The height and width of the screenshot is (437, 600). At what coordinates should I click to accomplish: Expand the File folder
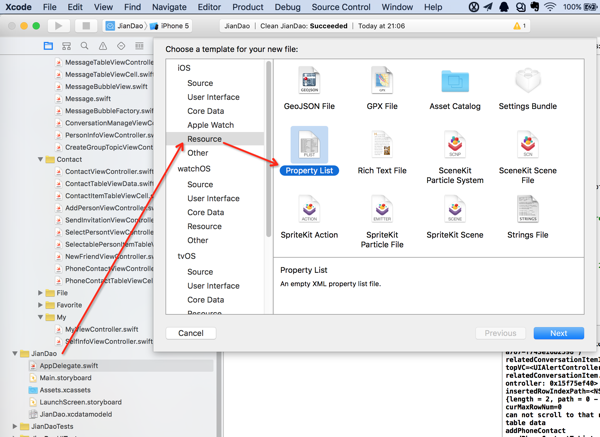[x=40, y=293]
